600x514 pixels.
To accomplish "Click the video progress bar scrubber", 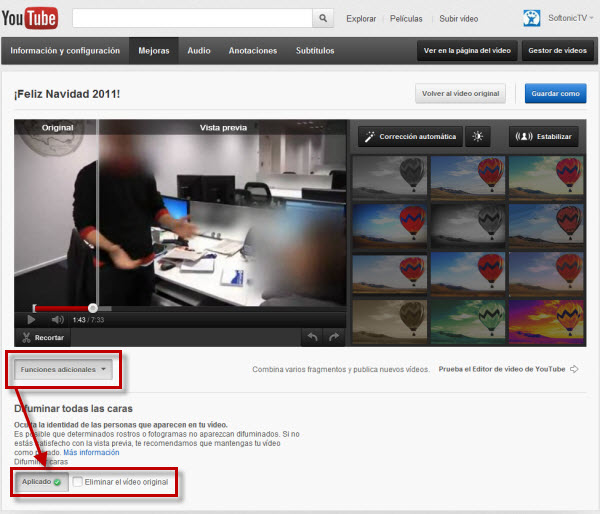I will (x=93, y=308).
